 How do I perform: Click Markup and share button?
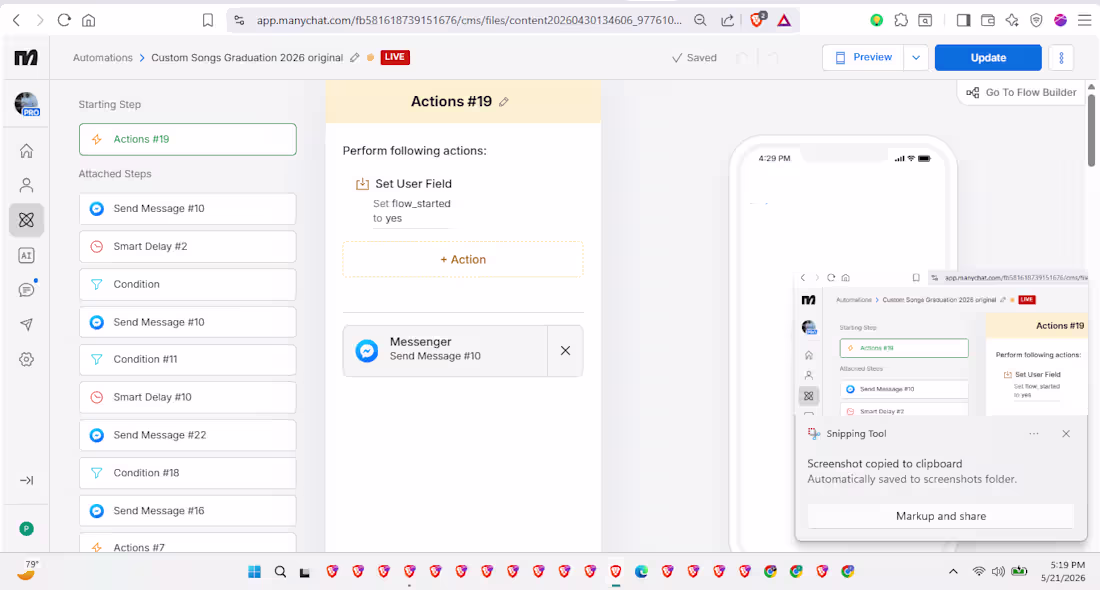(941, 516)
